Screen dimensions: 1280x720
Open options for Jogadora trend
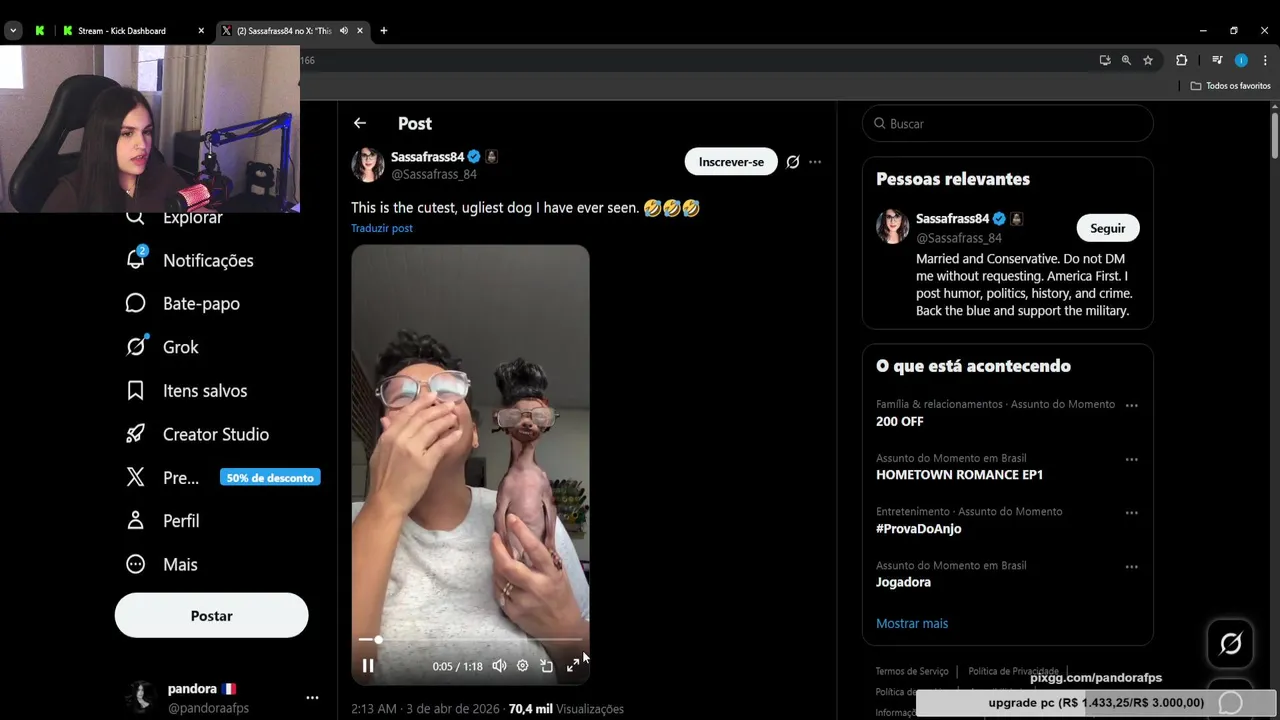point(1131,566)
